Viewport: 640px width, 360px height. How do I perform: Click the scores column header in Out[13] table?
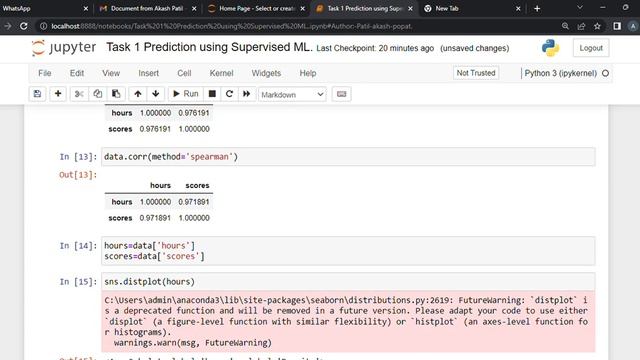pyautogui.click(x=197, y=185)
